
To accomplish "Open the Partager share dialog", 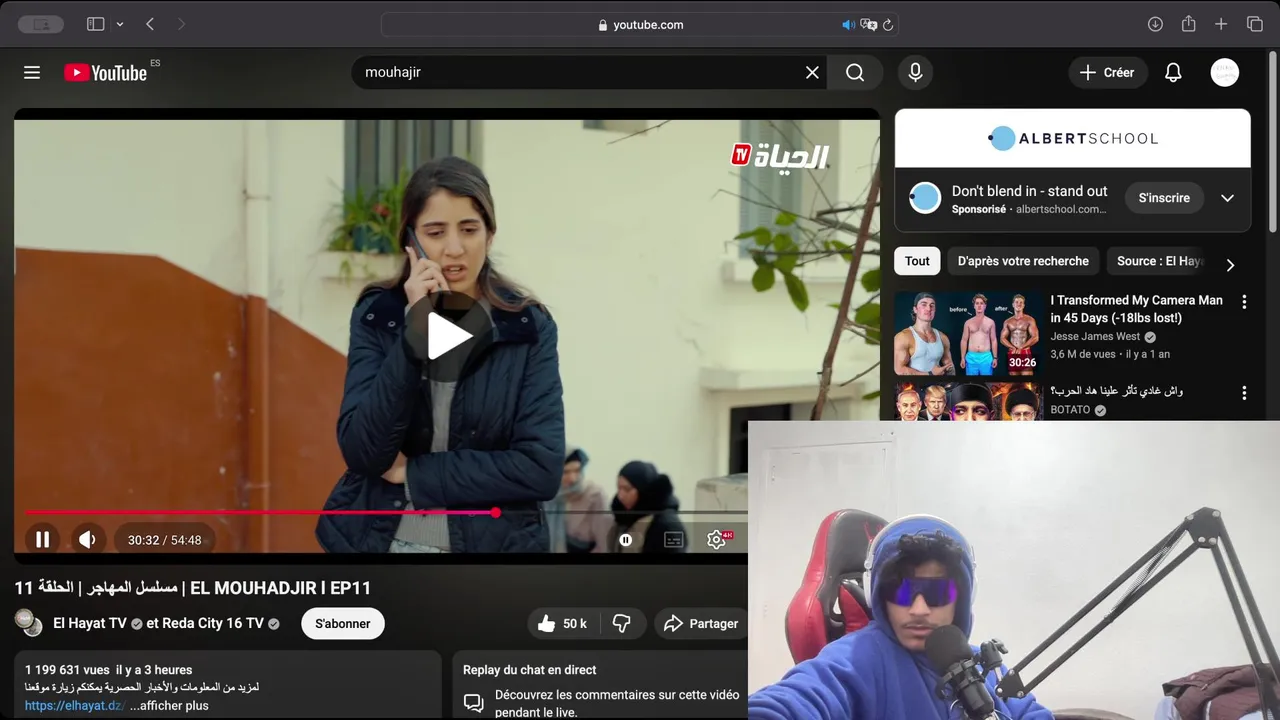I will [x=702, y=623].
